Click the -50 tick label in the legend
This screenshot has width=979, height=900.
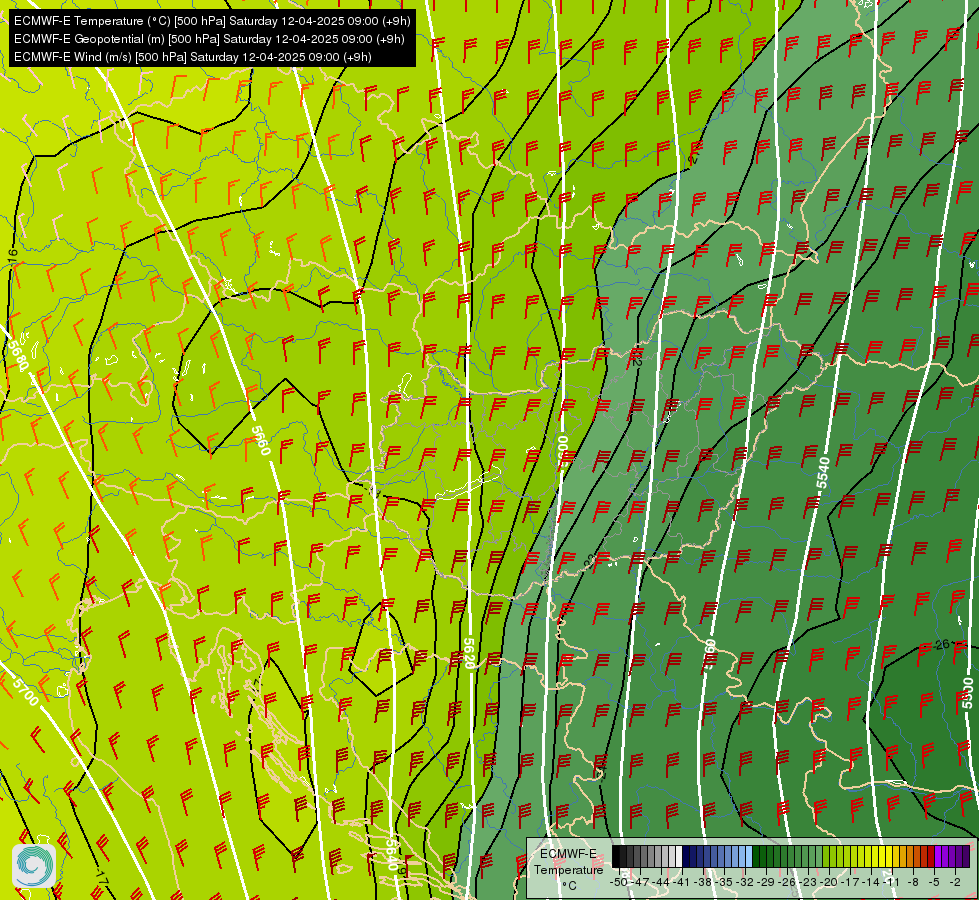coord(619,883)
